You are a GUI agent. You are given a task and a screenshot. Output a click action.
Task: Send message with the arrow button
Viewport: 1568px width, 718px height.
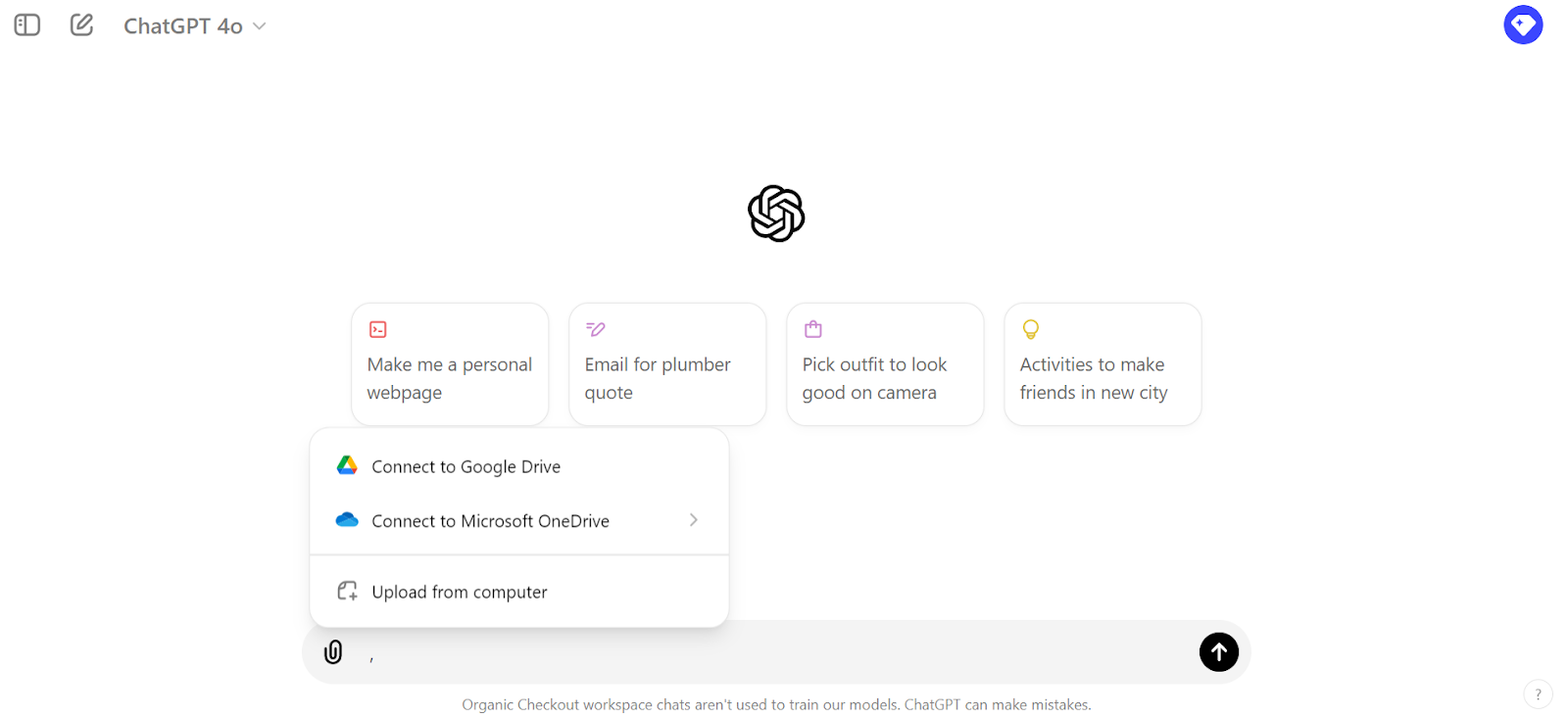pos(1219,652)
